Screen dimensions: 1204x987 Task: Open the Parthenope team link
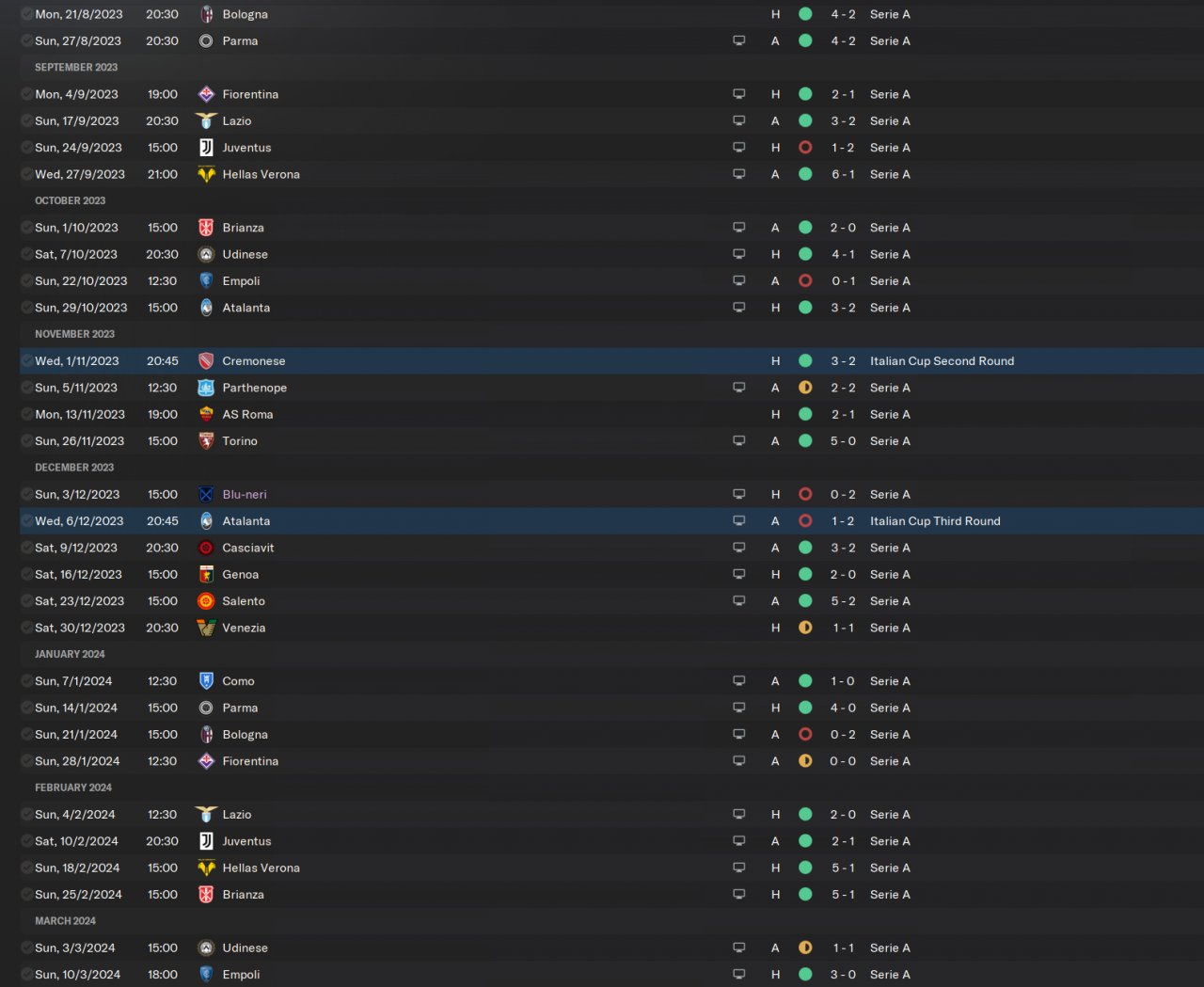[x=255, y=388]
